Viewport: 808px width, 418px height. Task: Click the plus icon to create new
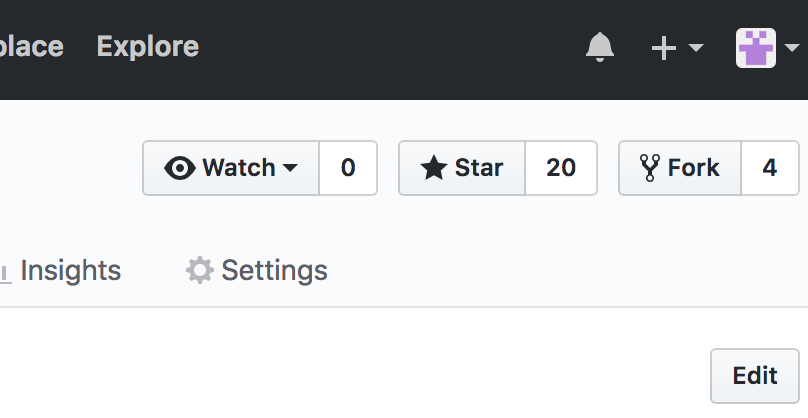(x=663, y=48)
